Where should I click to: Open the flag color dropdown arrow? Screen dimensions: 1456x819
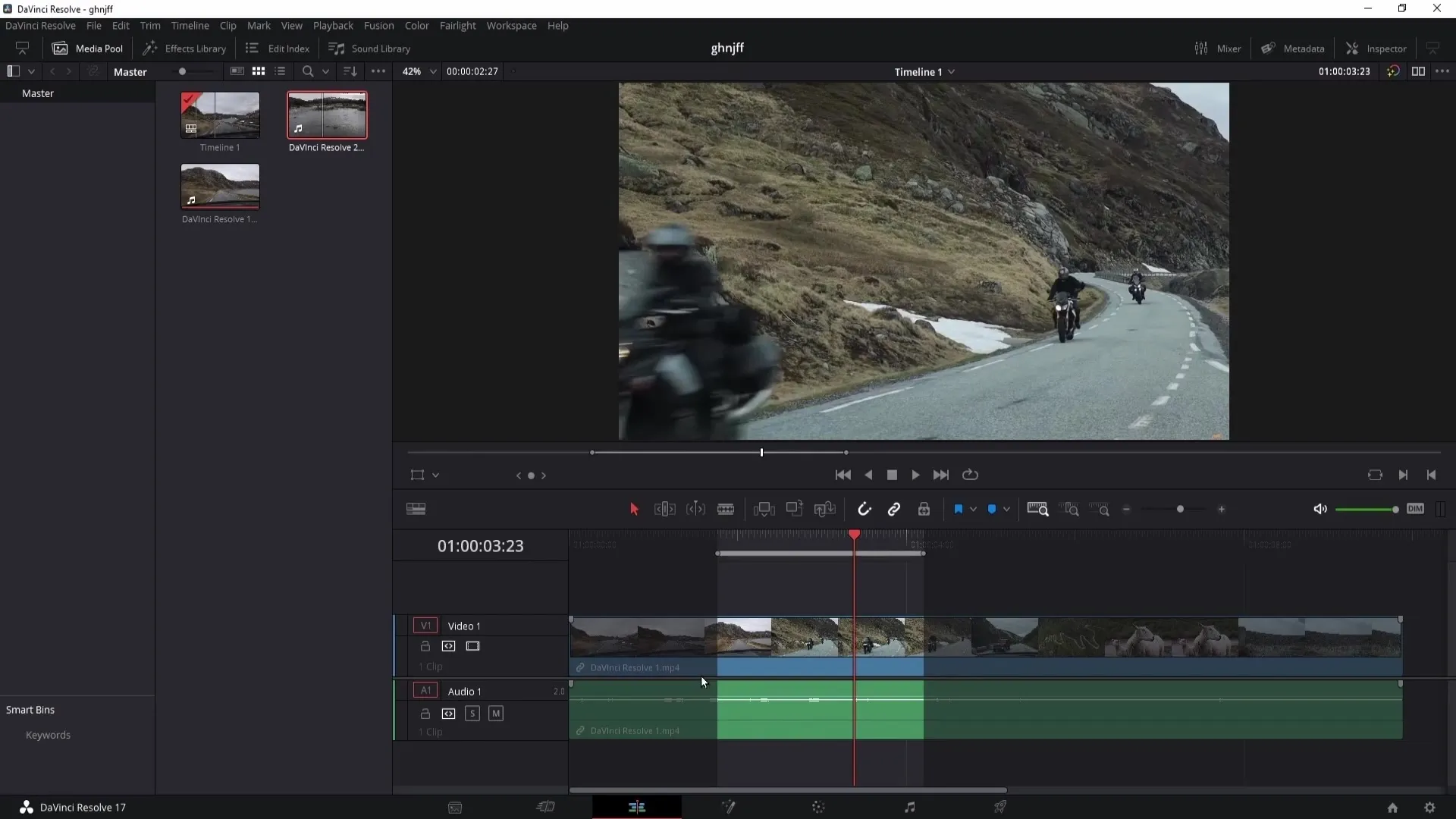coord(973,510)
